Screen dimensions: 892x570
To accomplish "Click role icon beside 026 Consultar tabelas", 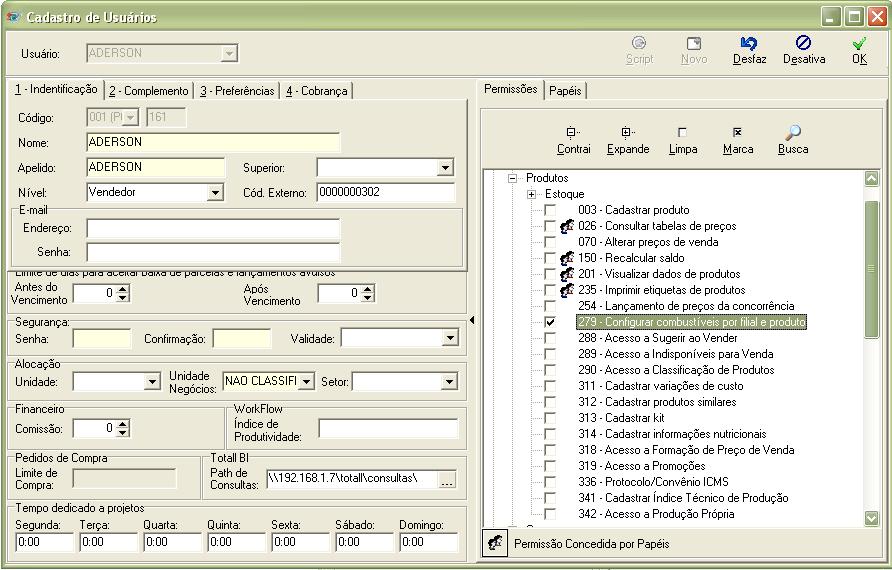I will [567, 226].
